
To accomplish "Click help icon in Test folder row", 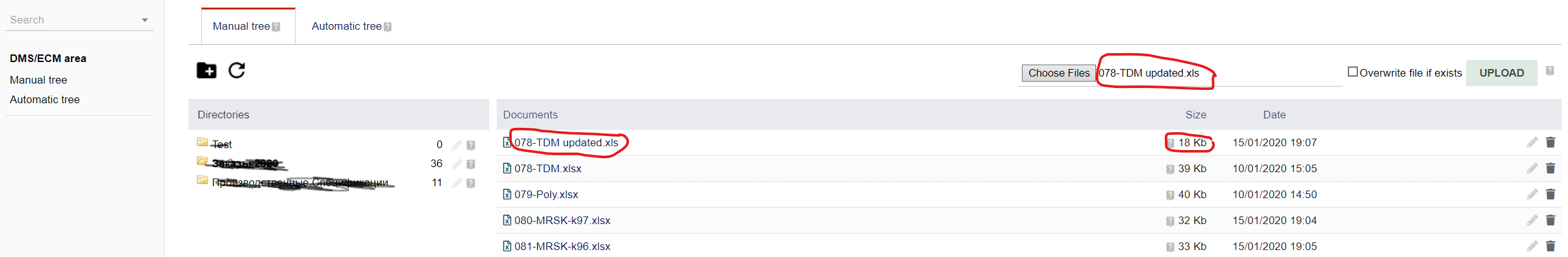I will click(x=471, y=145).
